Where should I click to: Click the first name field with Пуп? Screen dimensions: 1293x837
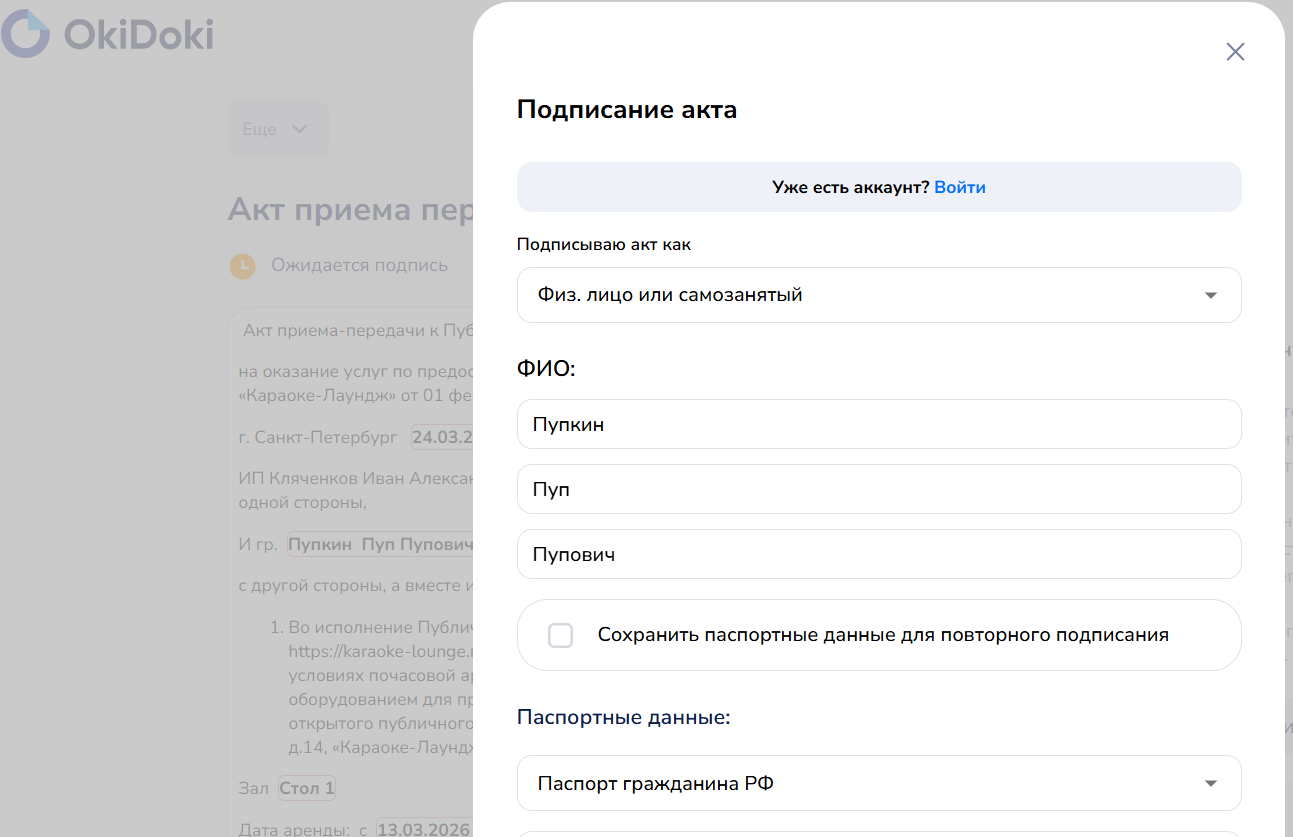click(878, 490)
